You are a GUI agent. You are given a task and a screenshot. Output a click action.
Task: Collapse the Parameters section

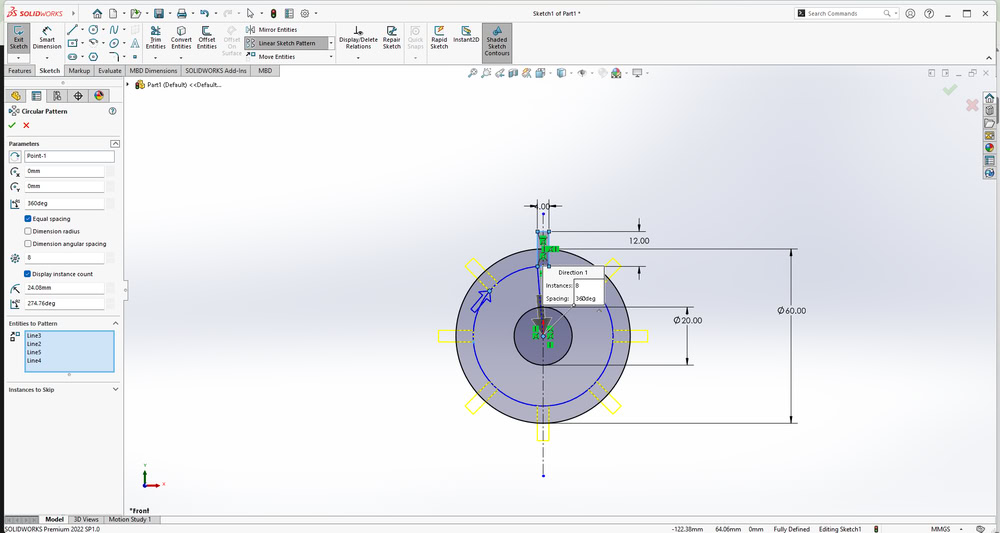point(115,143)
